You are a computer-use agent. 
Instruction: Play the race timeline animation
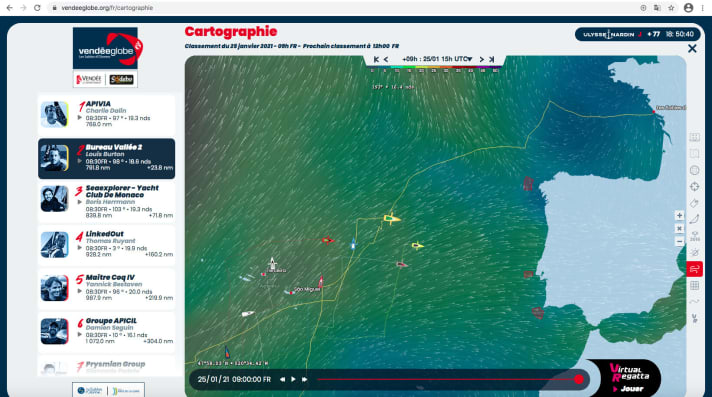(293, 379)
